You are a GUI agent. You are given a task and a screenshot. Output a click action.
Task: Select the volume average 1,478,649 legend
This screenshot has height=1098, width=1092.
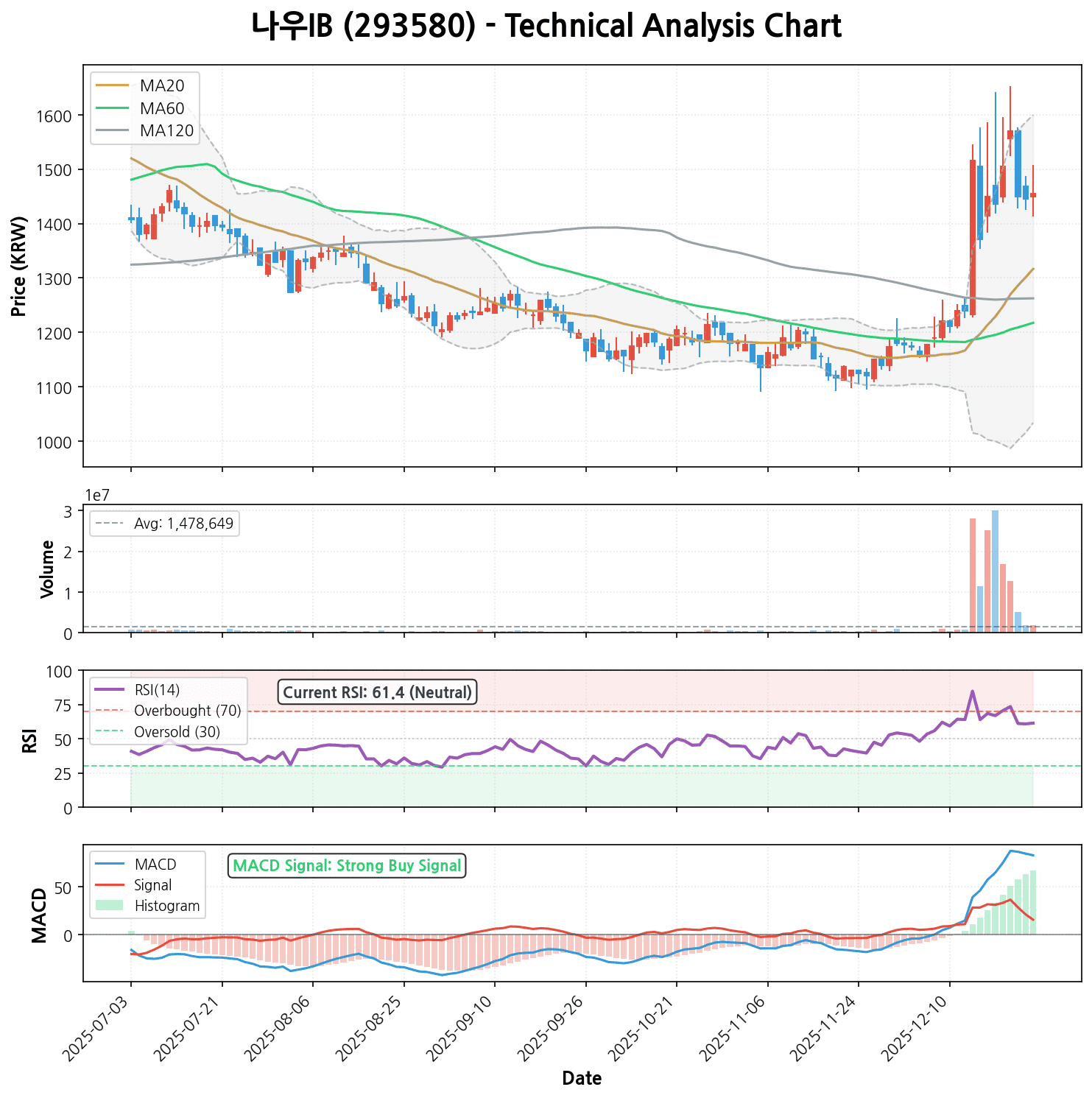(x=164, y=524)
